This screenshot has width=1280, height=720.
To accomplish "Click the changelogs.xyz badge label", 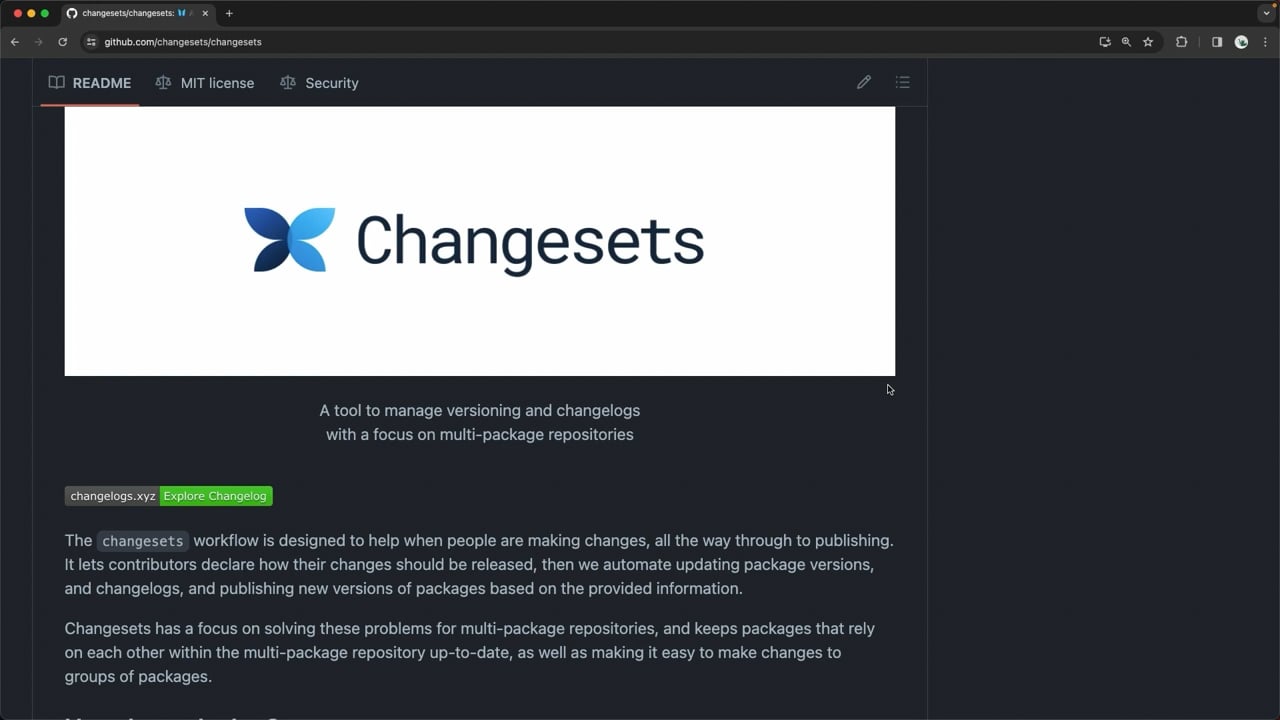I will pos(112,496).
